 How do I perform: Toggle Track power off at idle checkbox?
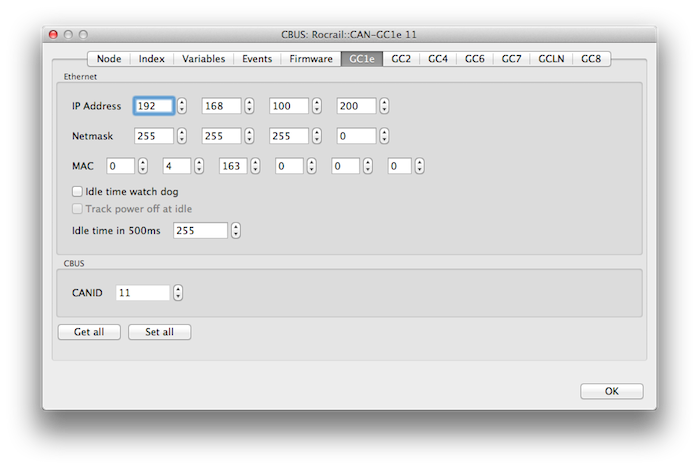coord(78,209)
